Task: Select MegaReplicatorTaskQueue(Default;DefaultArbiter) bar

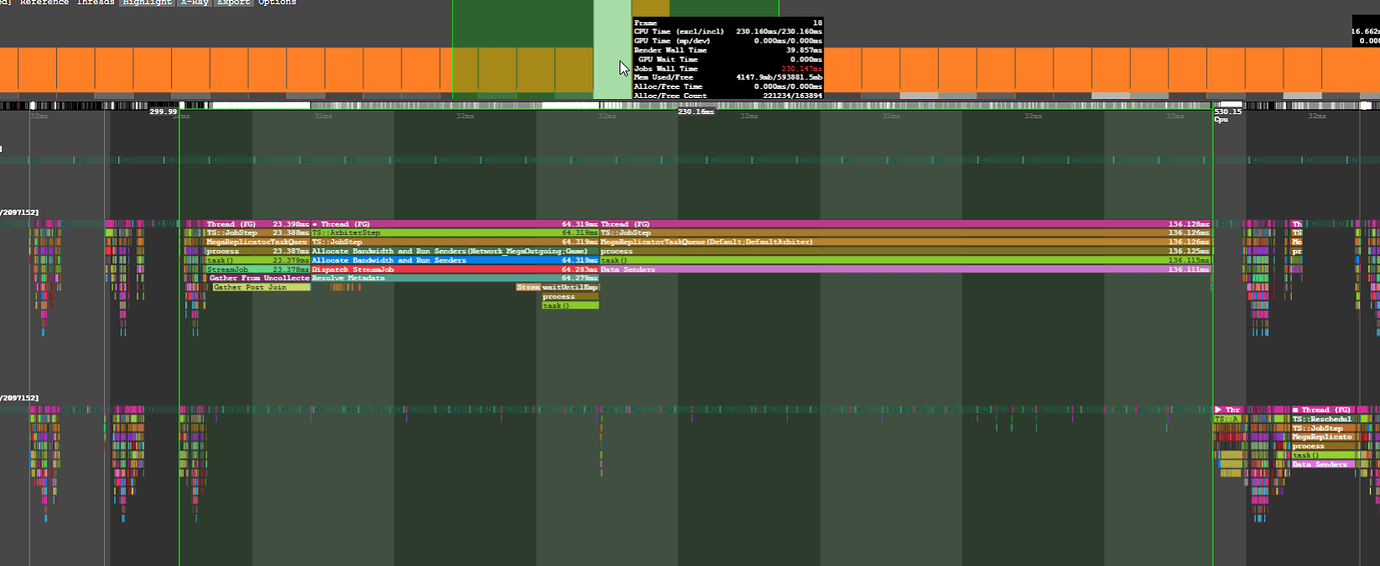Action: click(905, 242)
